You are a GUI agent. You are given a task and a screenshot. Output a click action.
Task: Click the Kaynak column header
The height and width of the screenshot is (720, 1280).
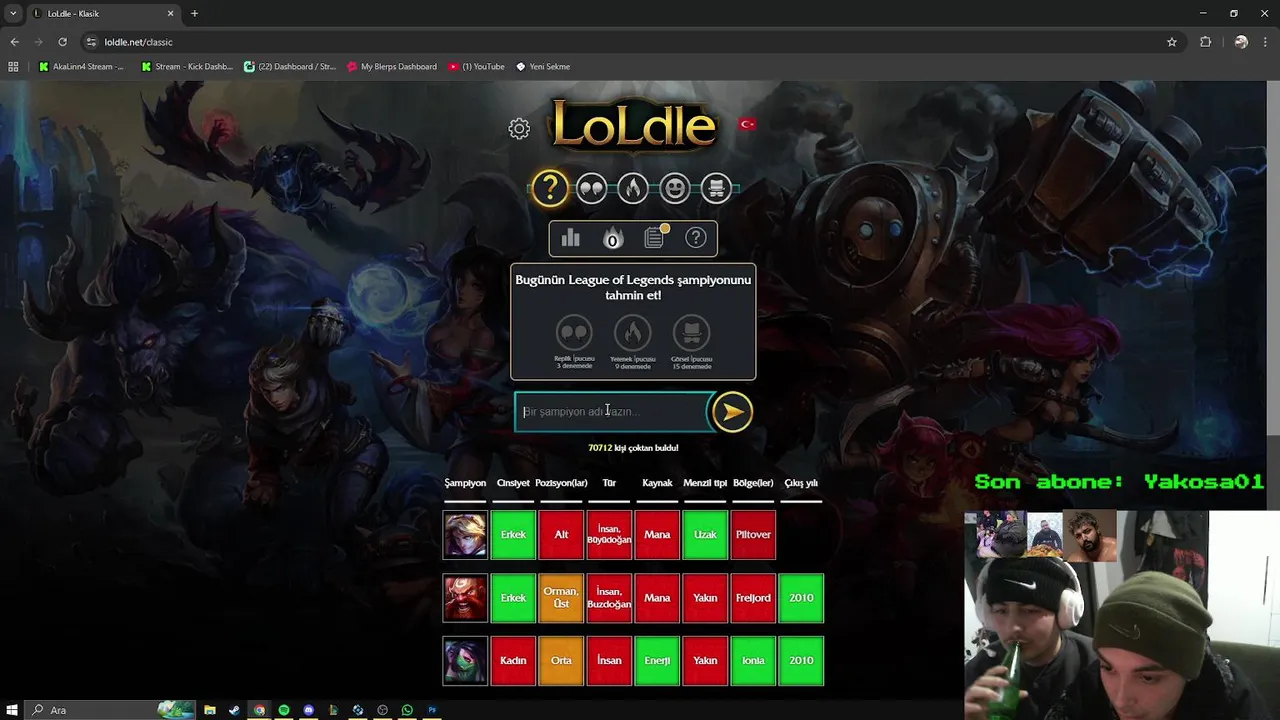[657, 483]
